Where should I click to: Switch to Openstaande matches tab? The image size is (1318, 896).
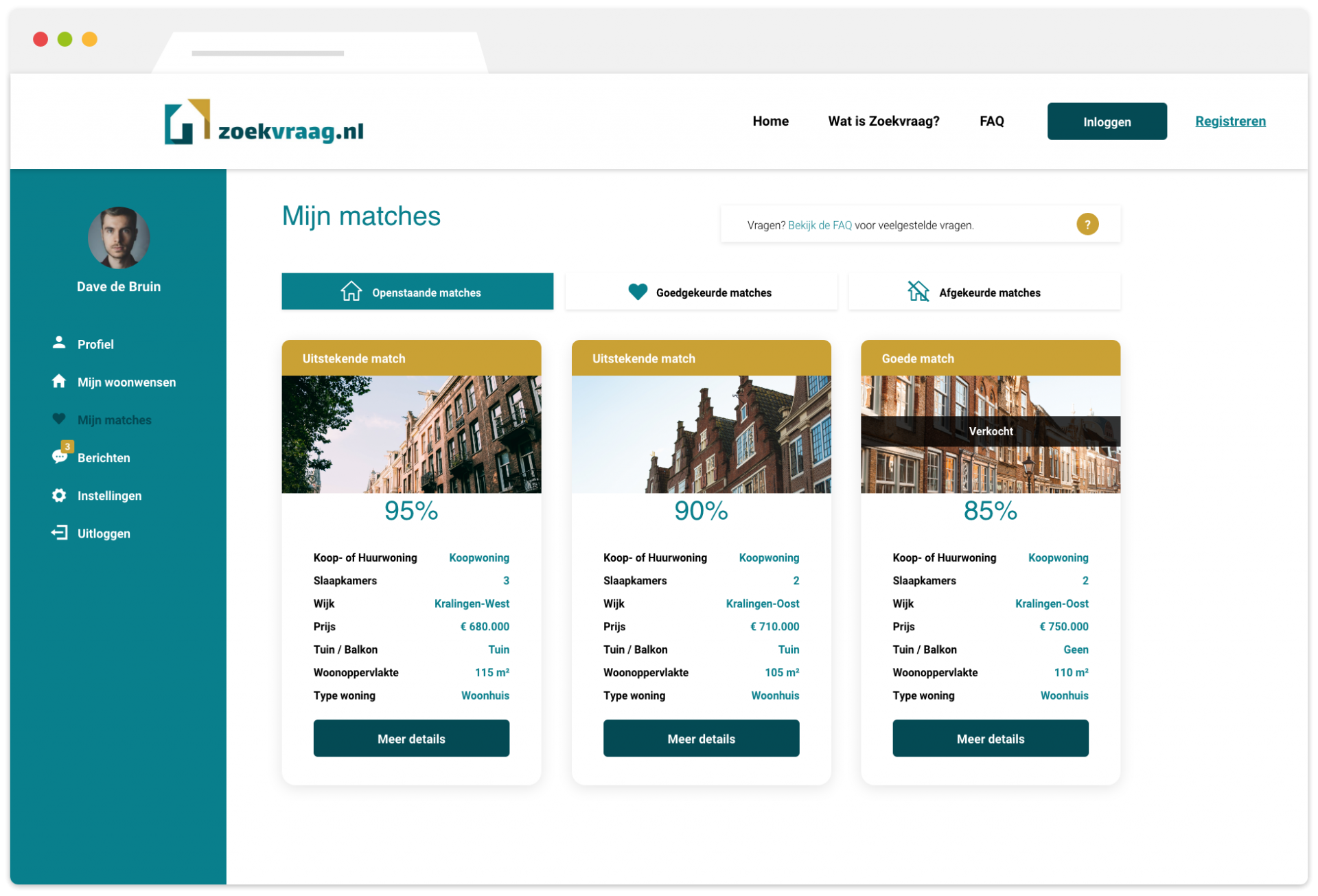click(417, 291)
